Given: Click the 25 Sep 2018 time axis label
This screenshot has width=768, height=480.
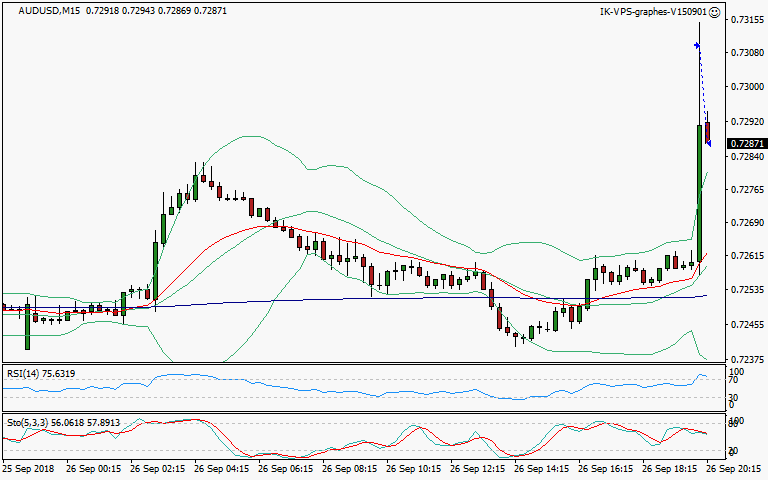Looking at the screenshot, I should point(28,469).
